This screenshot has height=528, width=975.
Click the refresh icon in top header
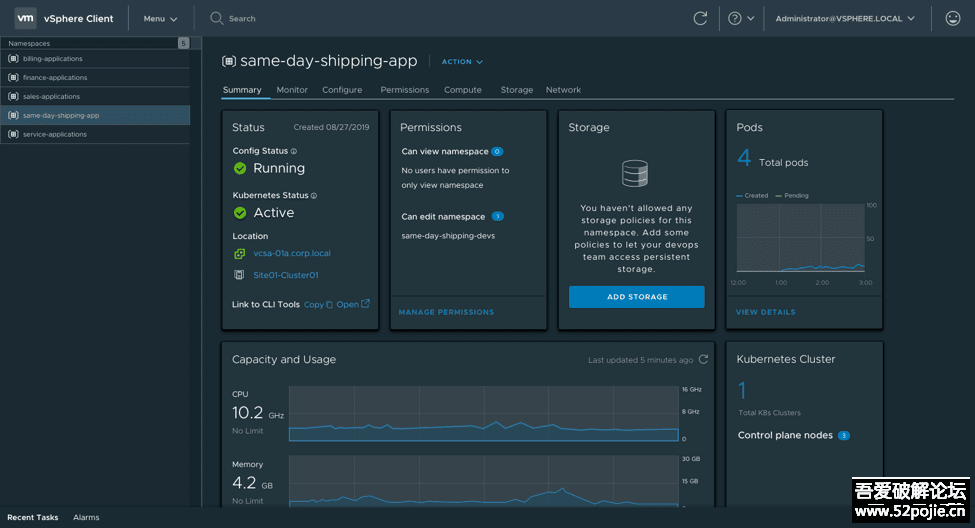pyautogui.click(x=700, y=18)
